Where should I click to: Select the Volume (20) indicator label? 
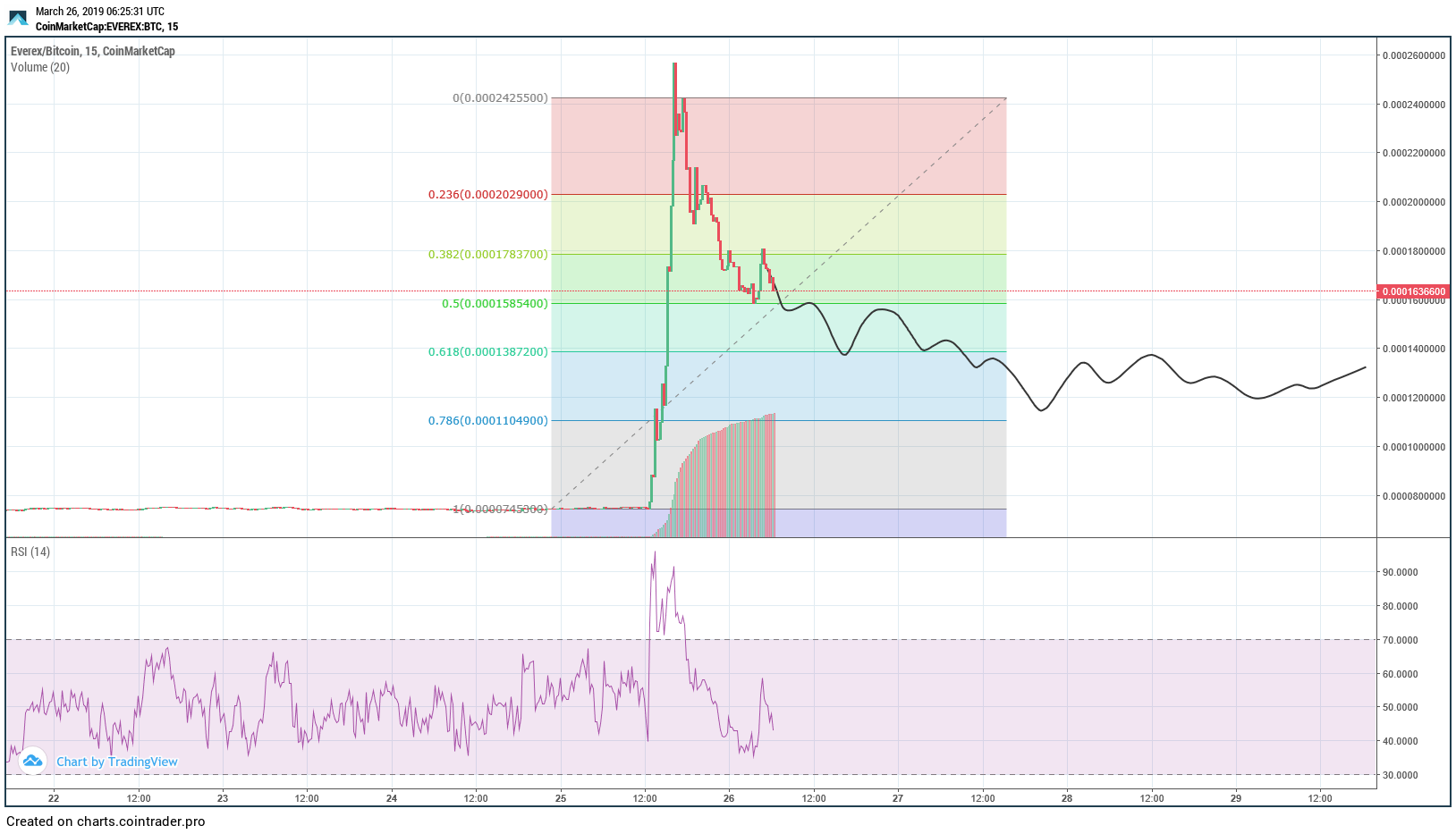[40, 67]
